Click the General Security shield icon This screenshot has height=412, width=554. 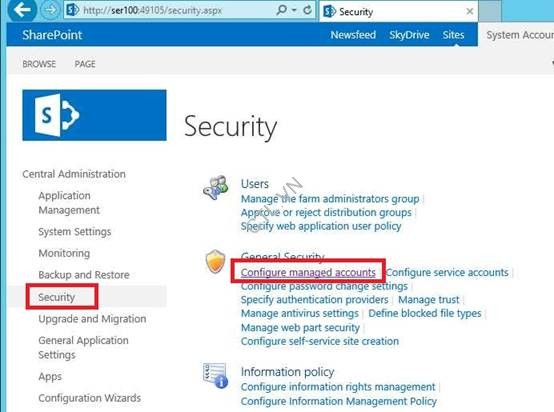pos(215,262)
